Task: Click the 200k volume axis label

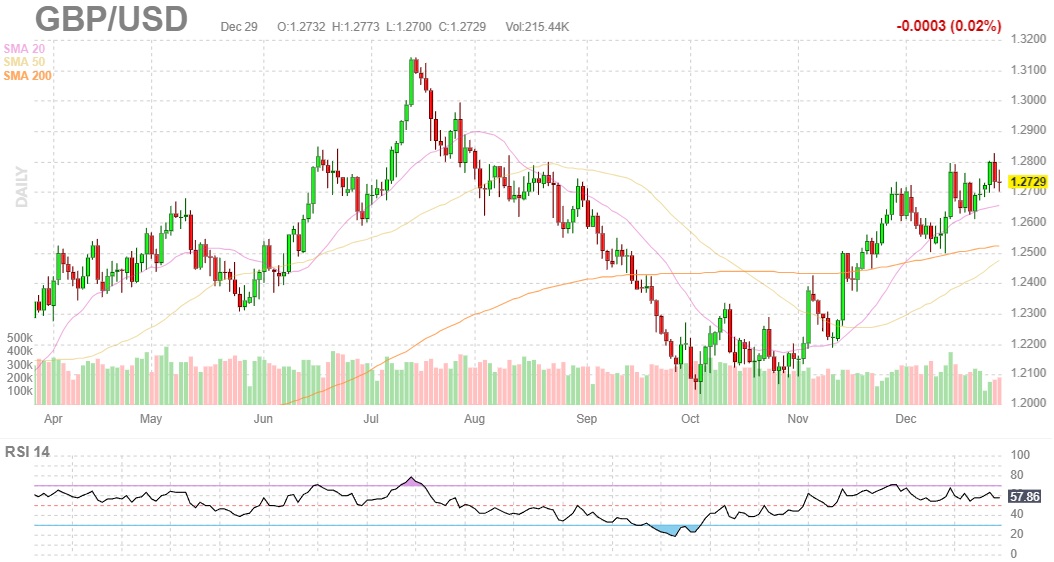Action: coord(19,378)
